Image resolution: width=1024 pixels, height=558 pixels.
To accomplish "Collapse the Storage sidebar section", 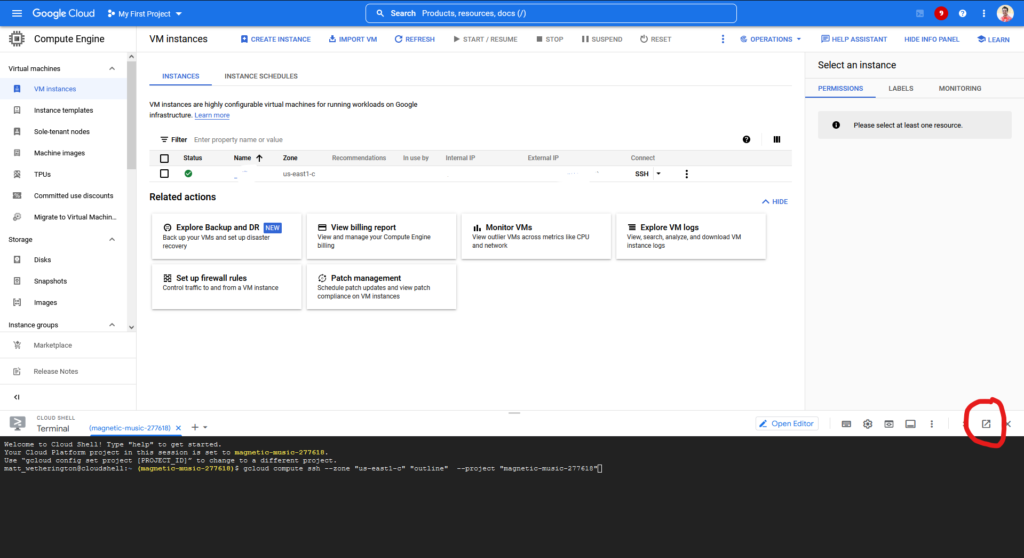I will click(112, 240).
